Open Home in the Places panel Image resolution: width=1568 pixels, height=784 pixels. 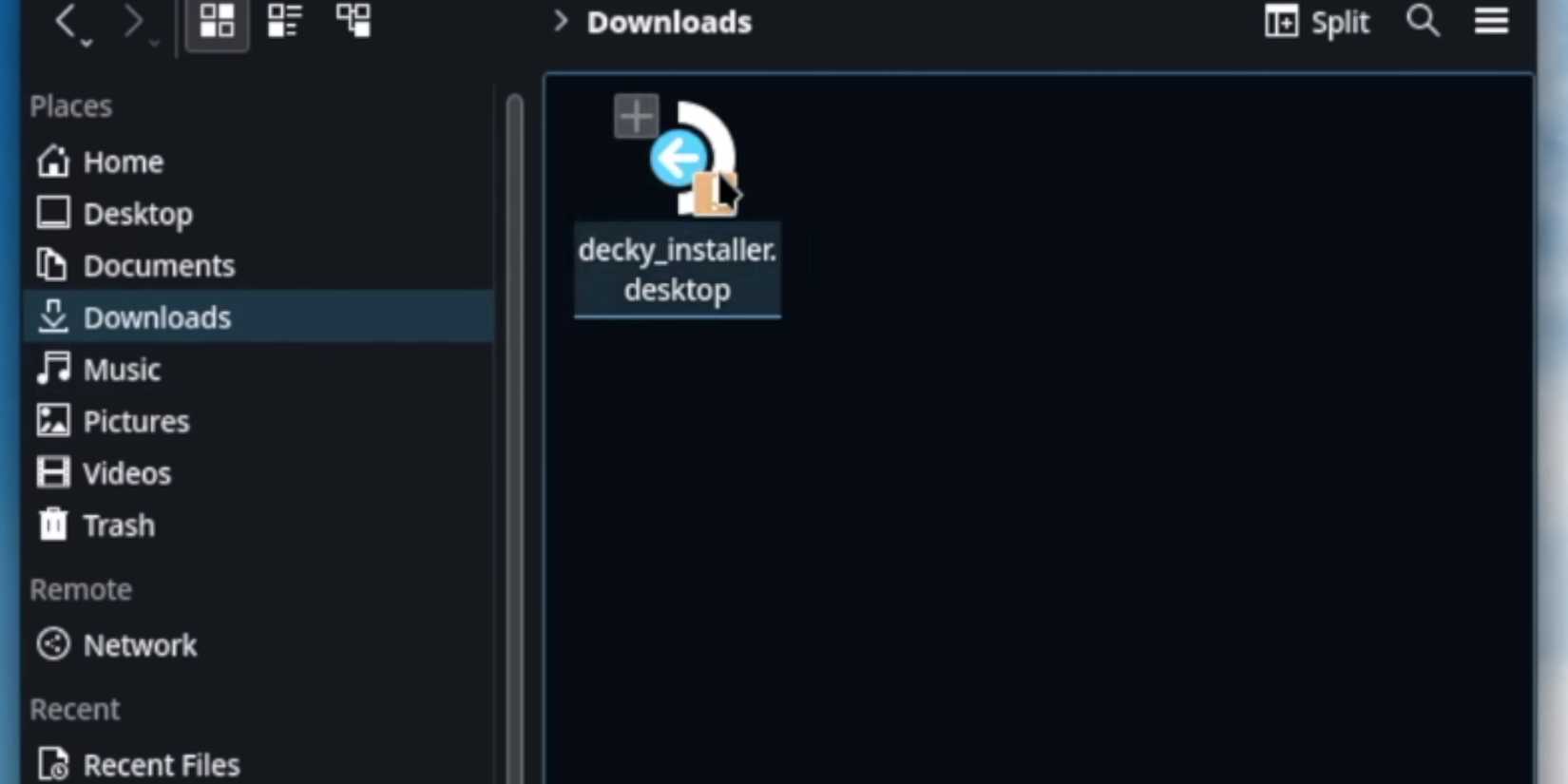[123, 163]
